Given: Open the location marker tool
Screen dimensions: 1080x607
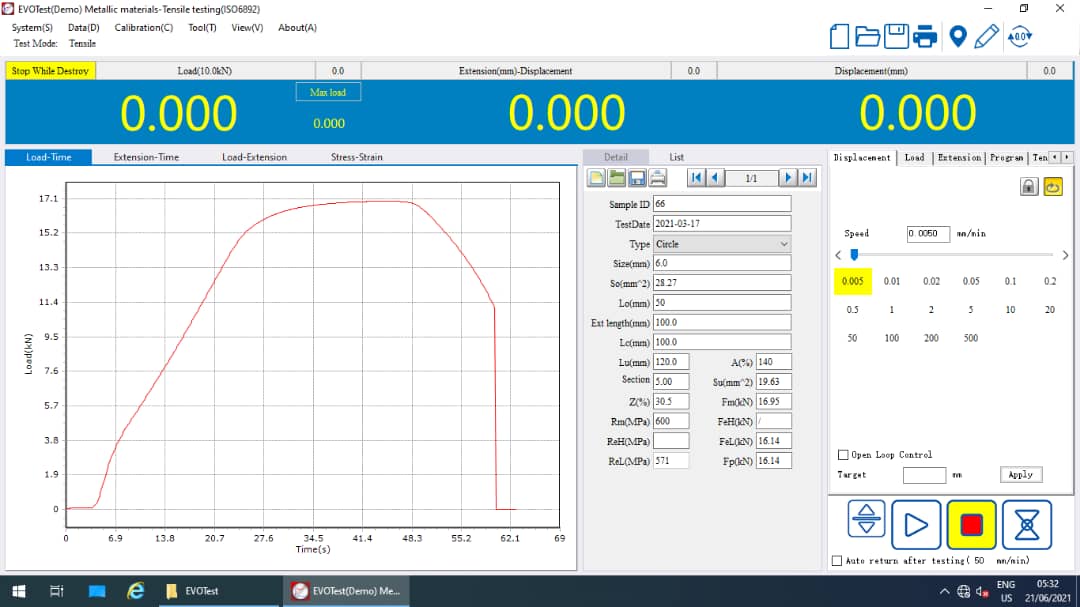Looking at the screenshot, I should 958,36.
